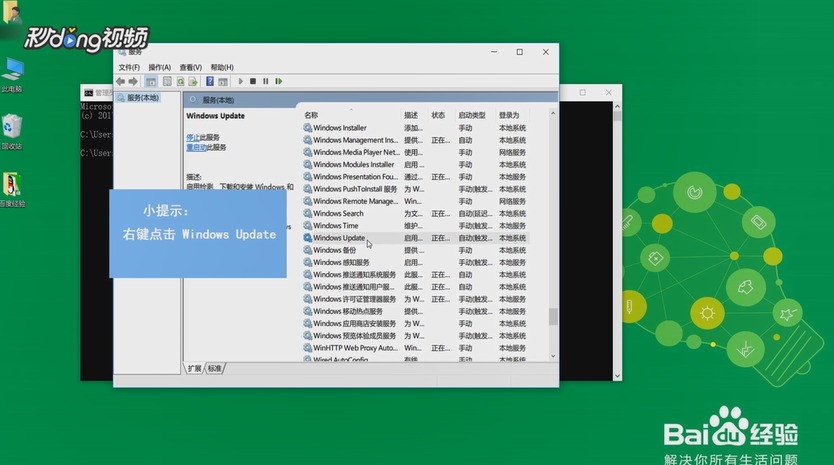This screenshot has height=465, width=834.
Task: Open 此电脑 desktop icon
Action: [12, 75]
